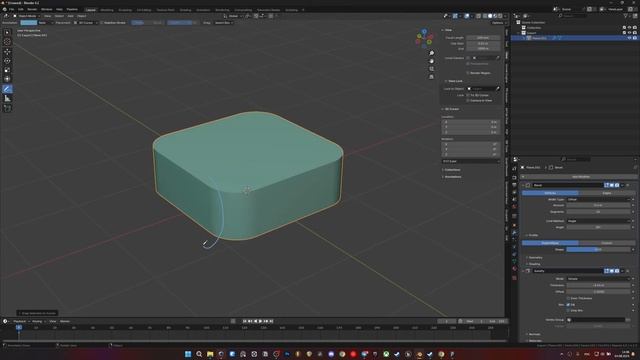Screen dimensions: 640x360
Task: Open the Bevel Width Type dropdown
Action: [x=598, y=200]
